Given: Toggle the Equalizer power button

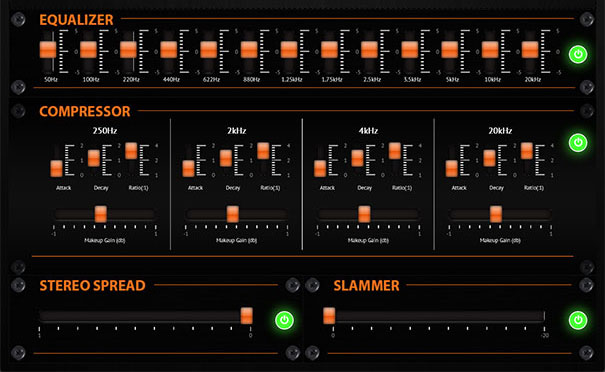Looking at the screenshot, I should click(x=578, y=54).
